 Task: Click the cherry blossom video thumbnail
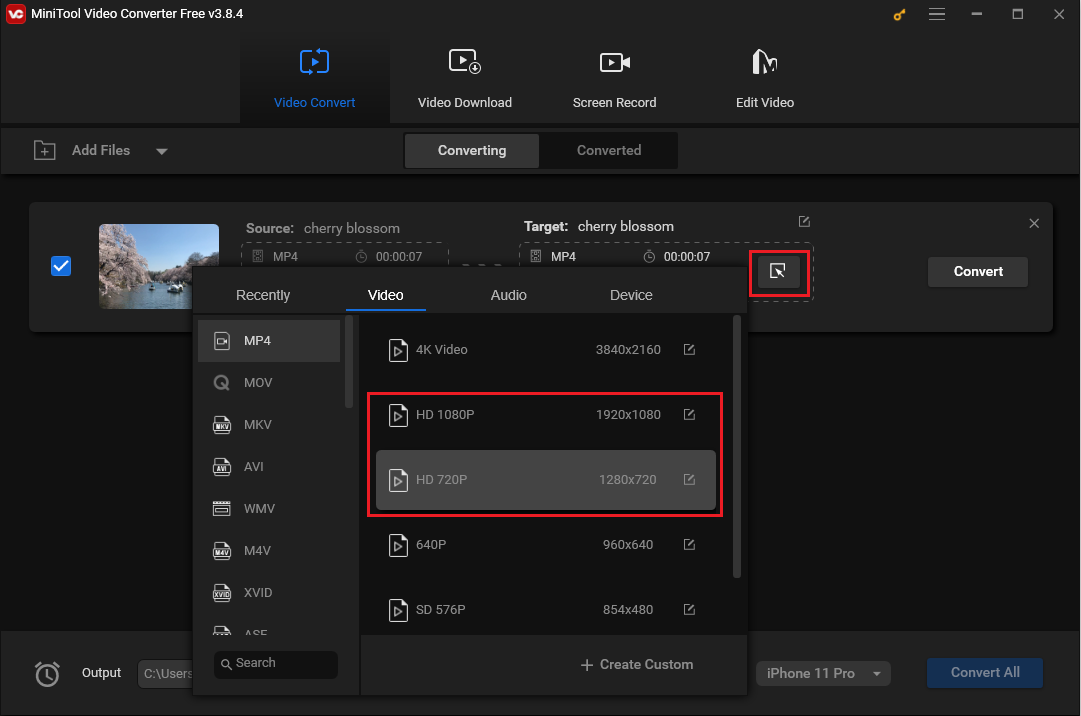[x=159, y=266]
